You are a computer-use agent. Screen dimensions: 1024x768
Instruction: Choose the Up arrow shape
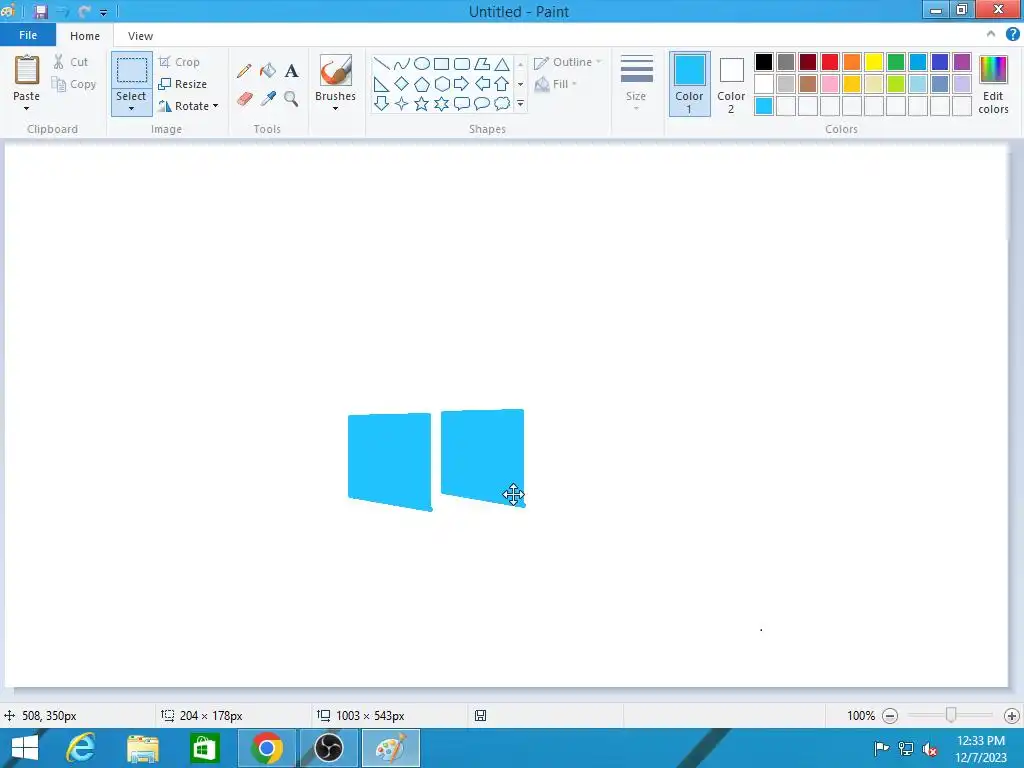click(502, 84)
